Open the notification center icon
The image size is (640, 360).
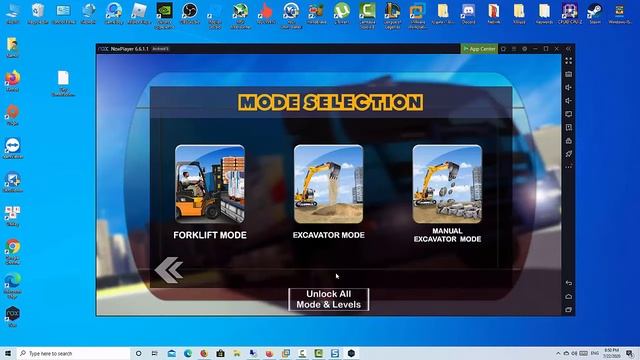[x=630, y=353]
